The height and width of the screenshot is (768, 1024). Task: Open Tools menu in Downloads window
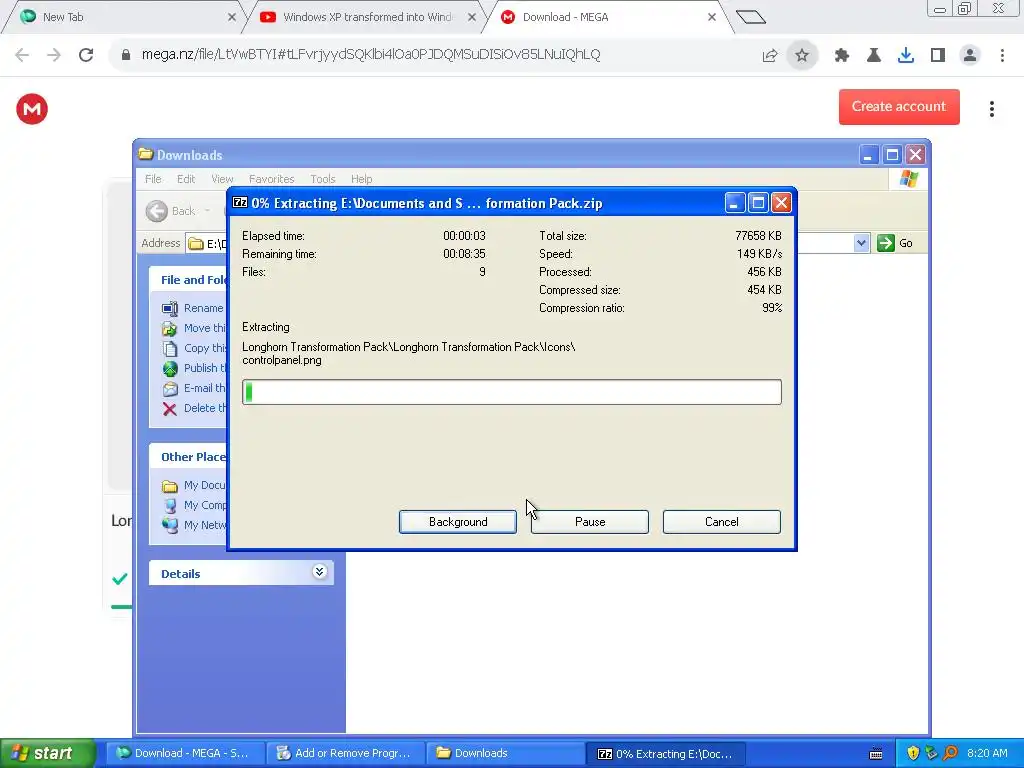click(323, 179)
